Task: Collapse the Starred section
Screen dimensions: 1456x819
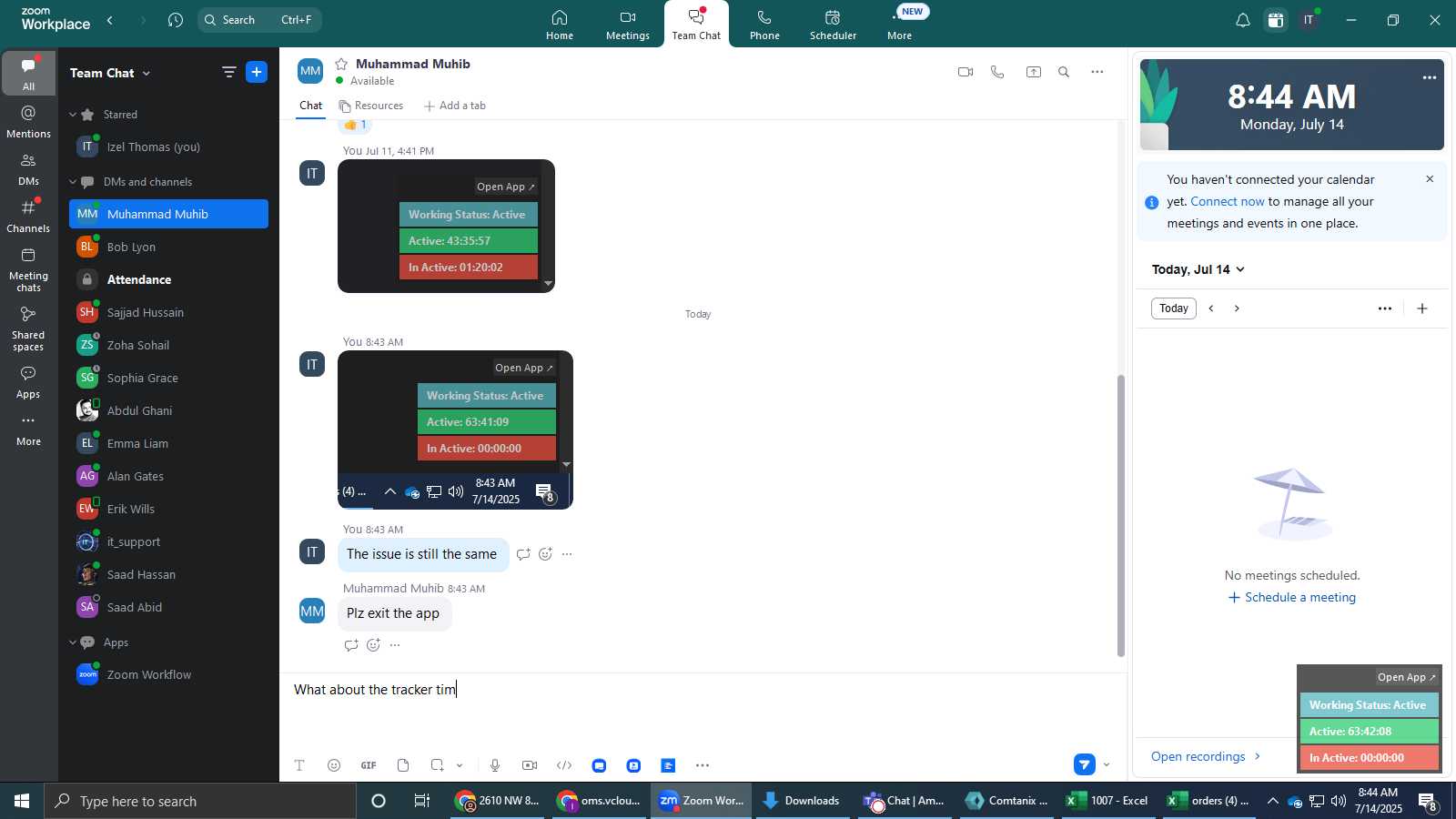Action: [73, 115]
